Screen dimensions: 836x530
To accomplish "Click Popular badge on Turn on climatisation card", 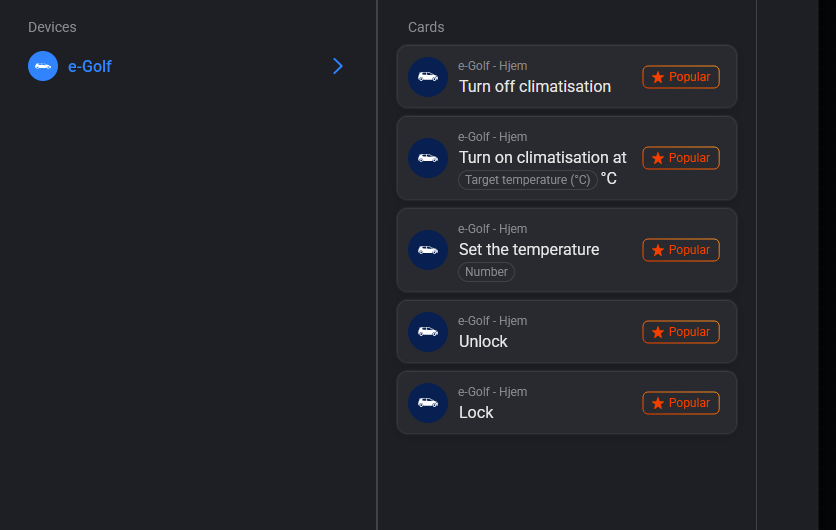I will 681,158.
